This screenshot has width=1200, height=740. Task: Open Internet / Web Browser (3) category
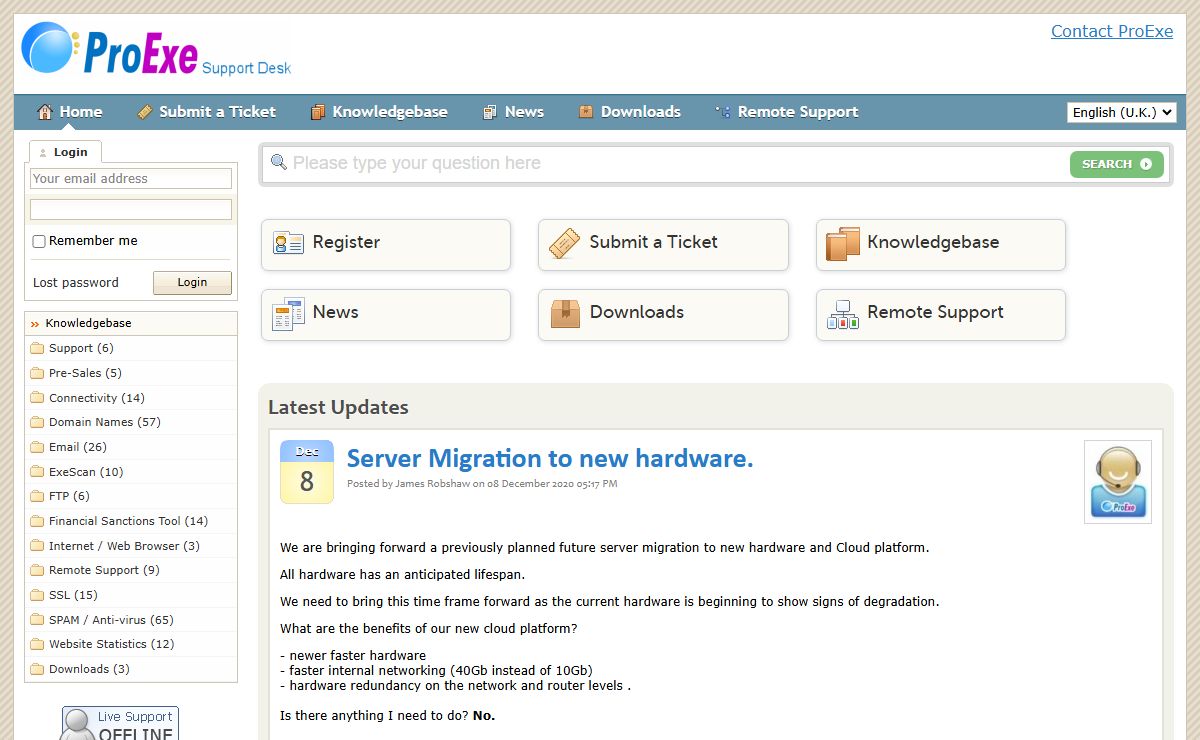pos(124,546)
